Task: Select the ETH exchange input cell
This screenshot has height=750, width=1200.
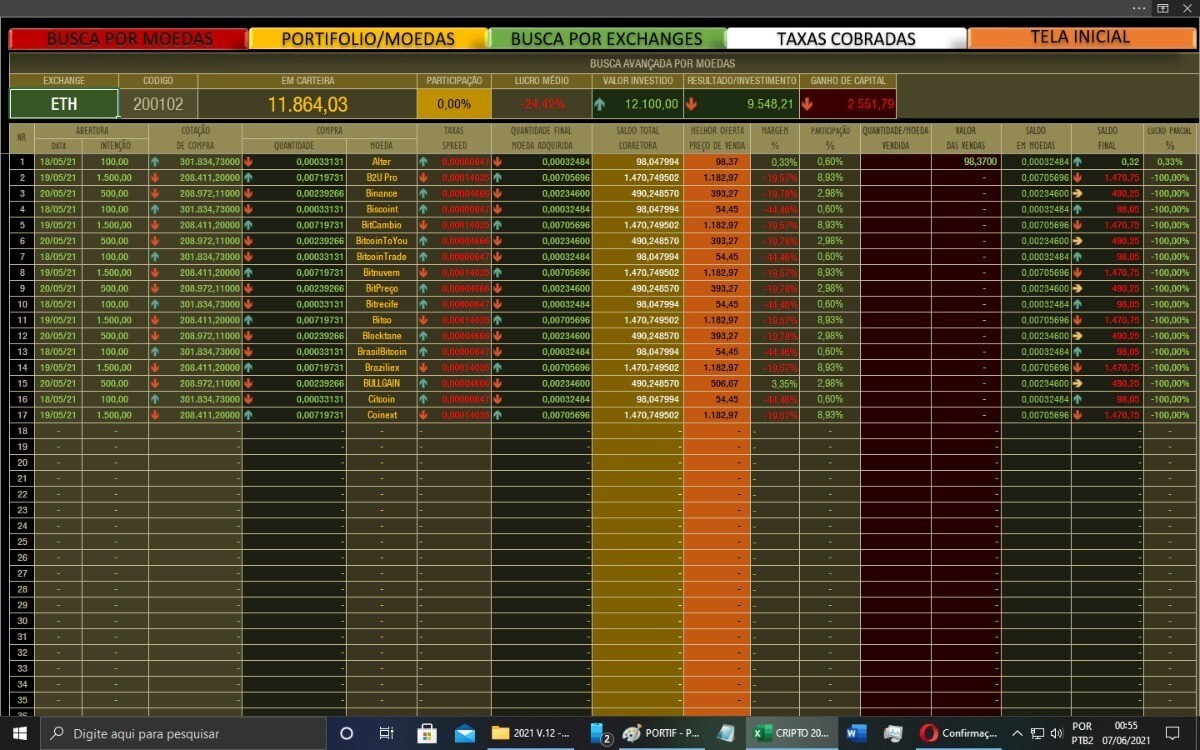Action: coord(64,104)
